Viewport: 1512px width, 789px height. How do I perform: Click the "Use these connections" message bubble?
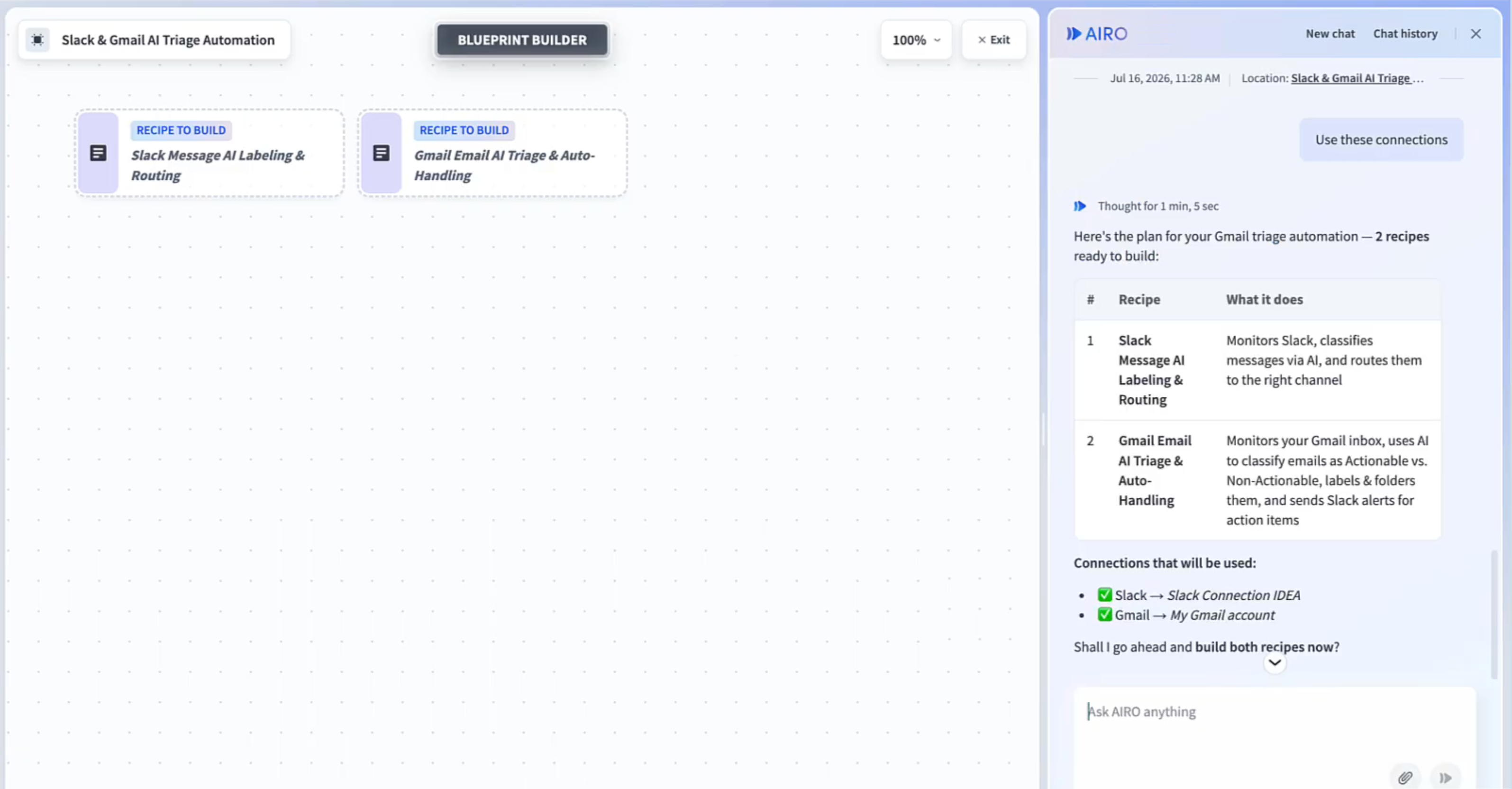pyautogui.click(x=1381, y=140)
